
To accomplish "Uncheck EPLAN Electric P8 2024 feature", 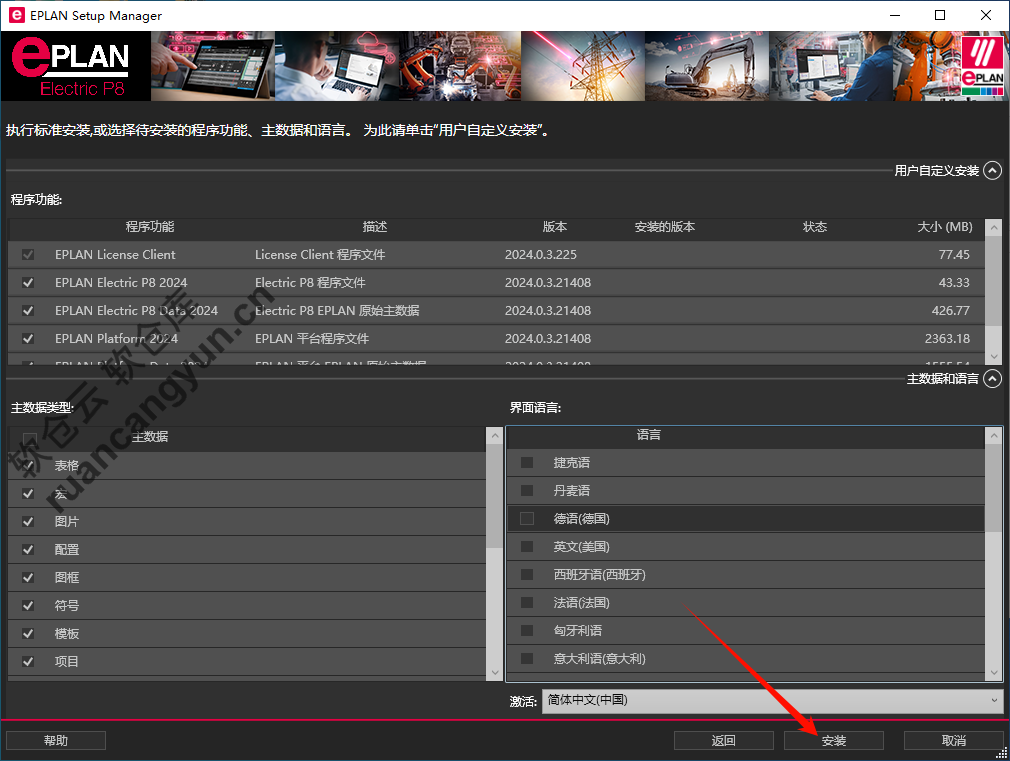I will (28, 282).
